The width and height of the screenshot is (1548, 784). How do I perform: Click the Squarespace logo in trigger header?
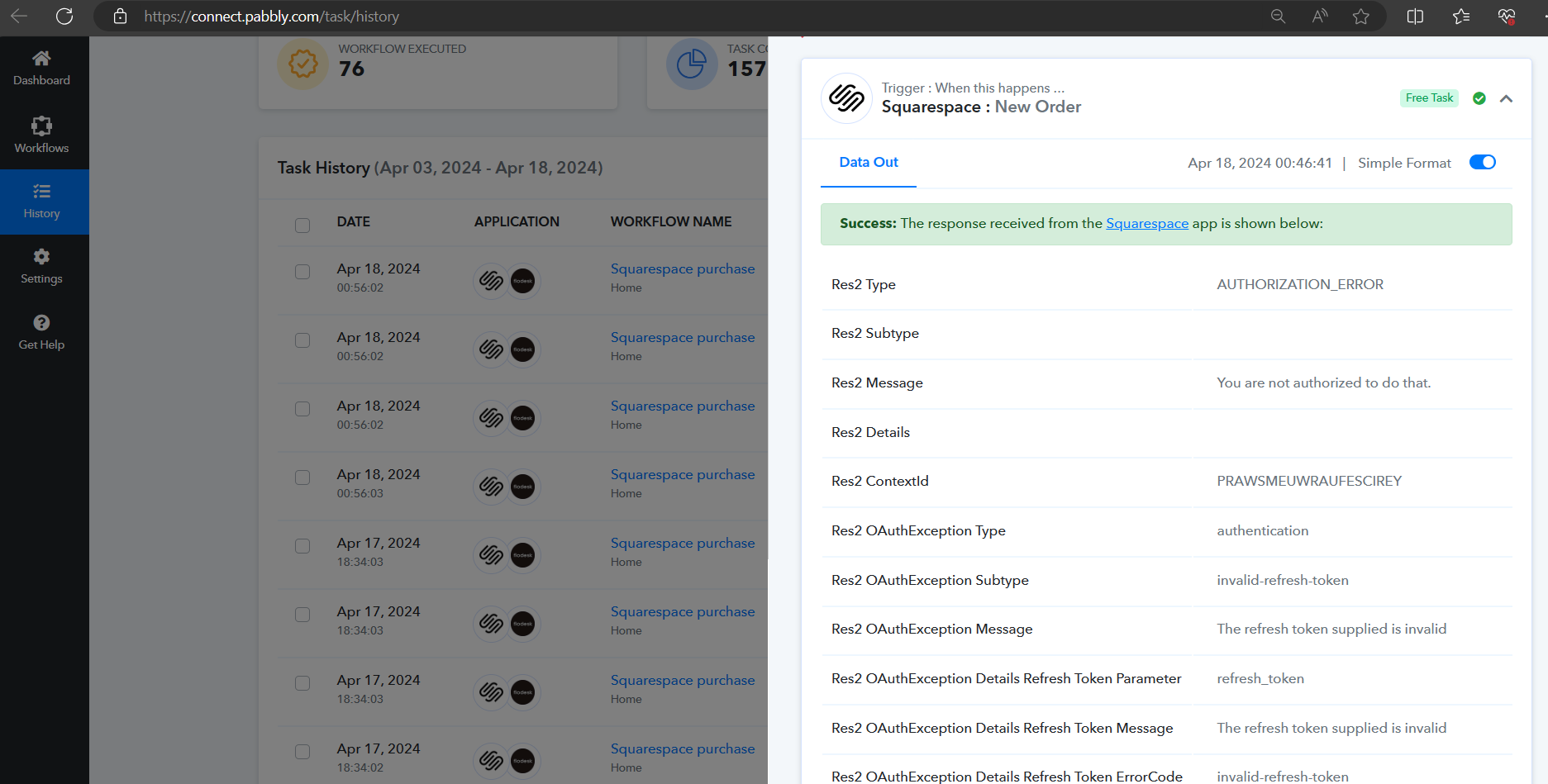click(x=846, y=98)
